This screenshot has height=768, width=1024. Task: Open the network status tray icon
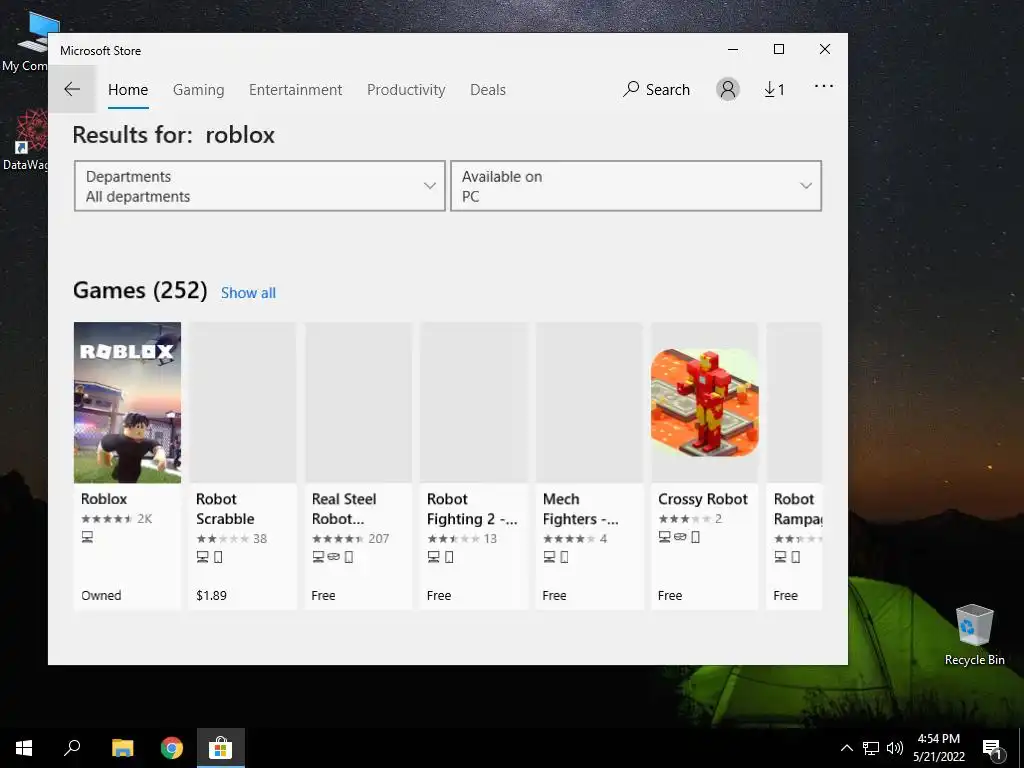coord(871,748)
